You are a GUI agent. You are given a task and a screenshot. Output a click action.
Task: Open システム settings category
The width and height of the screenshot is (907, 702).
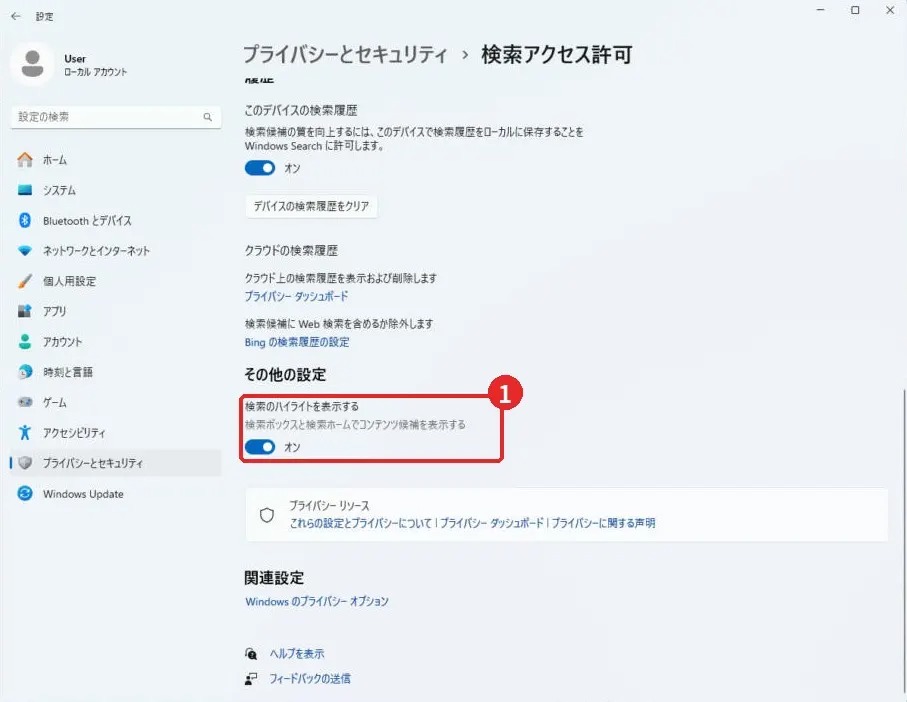pos(116,190)
